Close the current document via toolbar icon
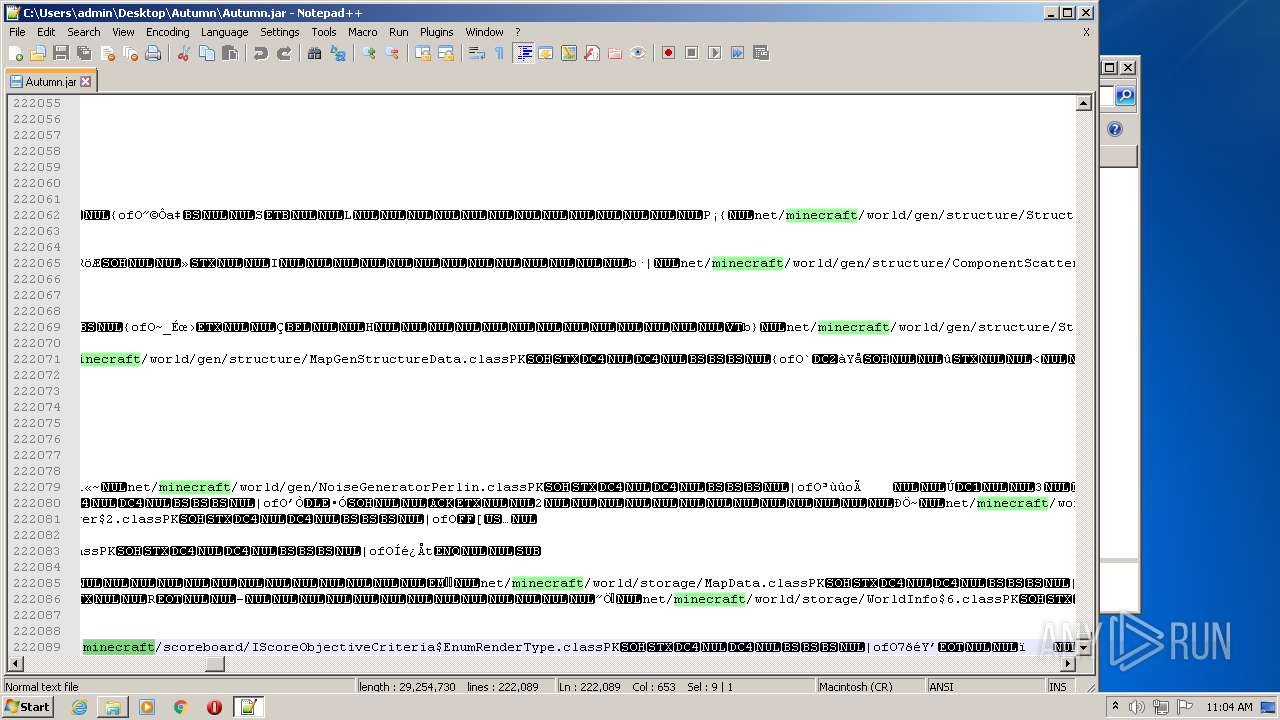1280x720 pixels. [x=107, y=53]
